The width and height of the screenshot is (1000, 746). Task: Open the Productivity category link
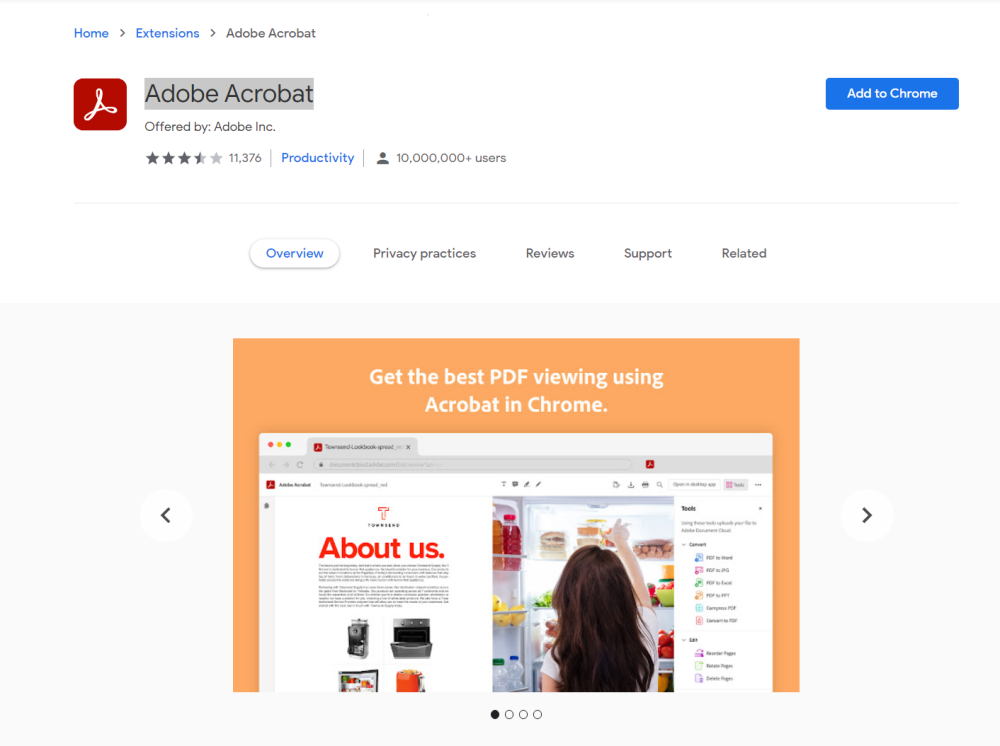(318, 158)
